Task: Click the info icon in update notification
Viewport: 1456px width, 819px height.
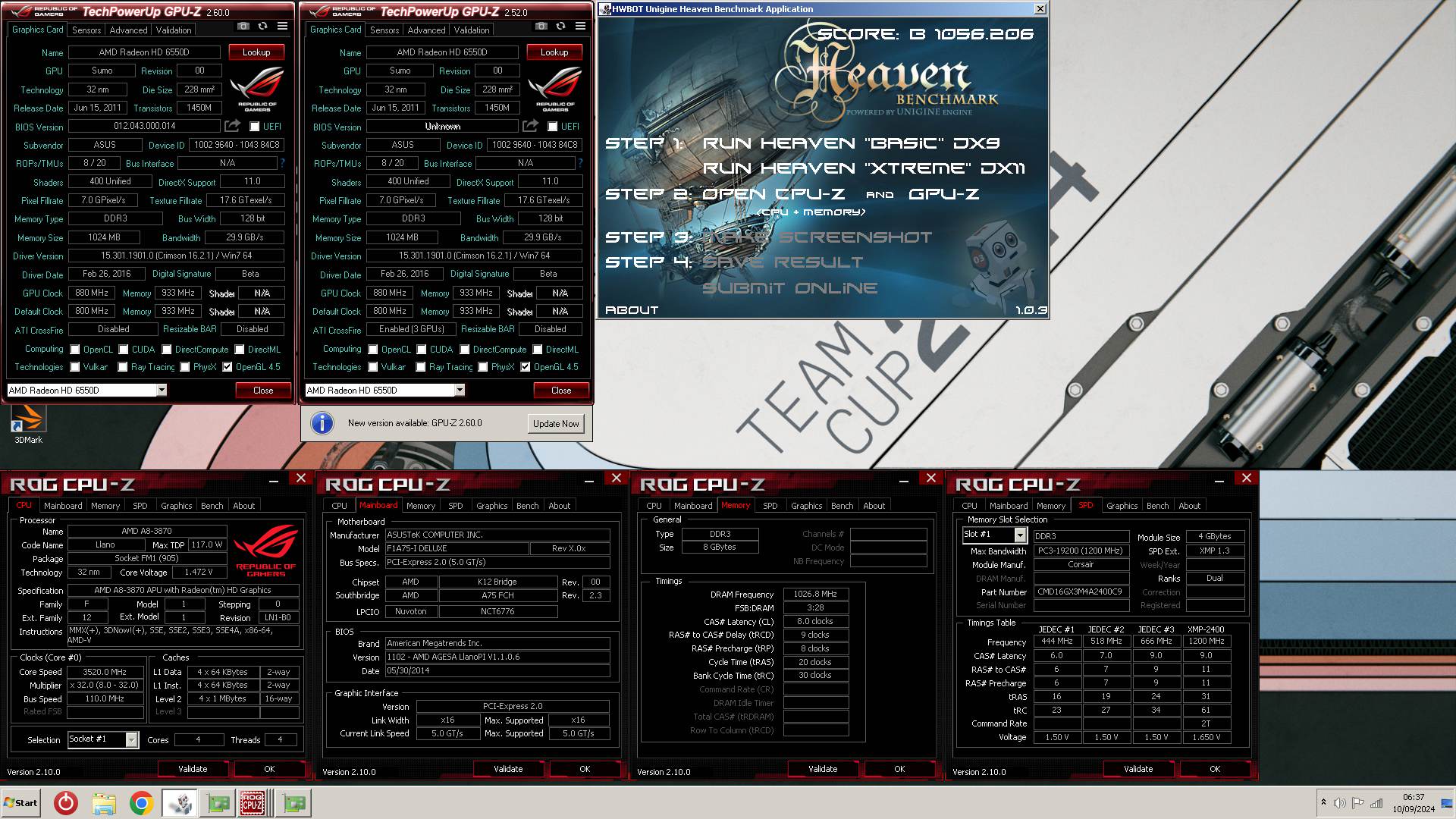Action: (322, 423)
